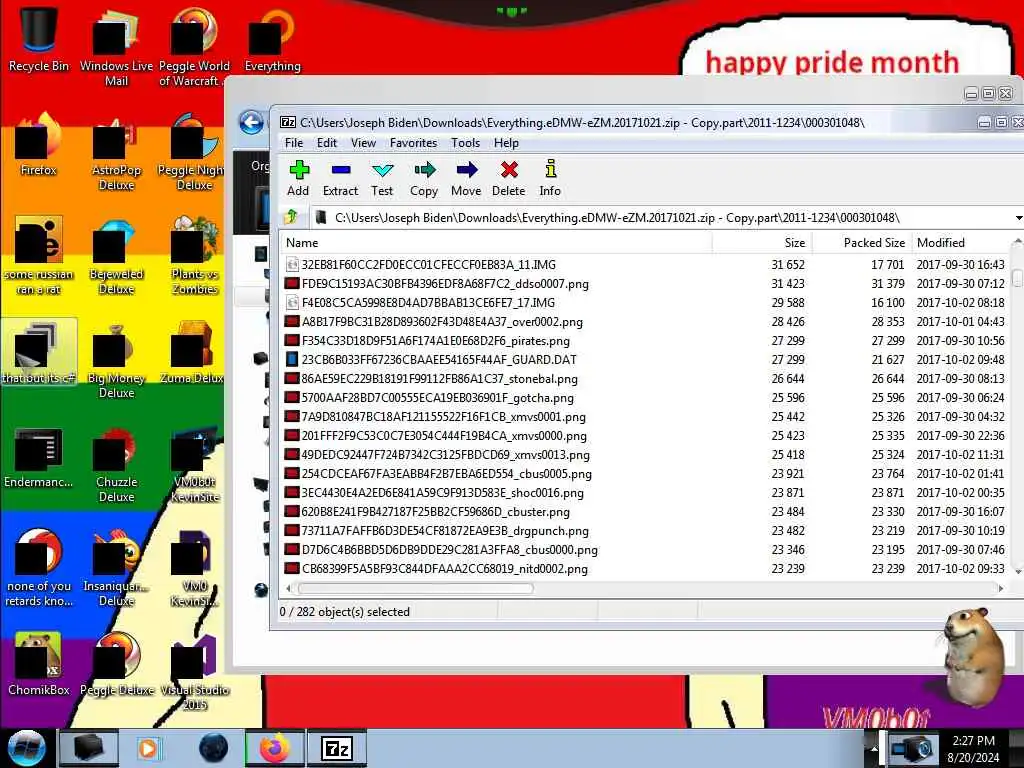Viewport: 1024px width, 768px height.
Task: Open the Recycle Bin desktop icon
Action: click(38, 38)
